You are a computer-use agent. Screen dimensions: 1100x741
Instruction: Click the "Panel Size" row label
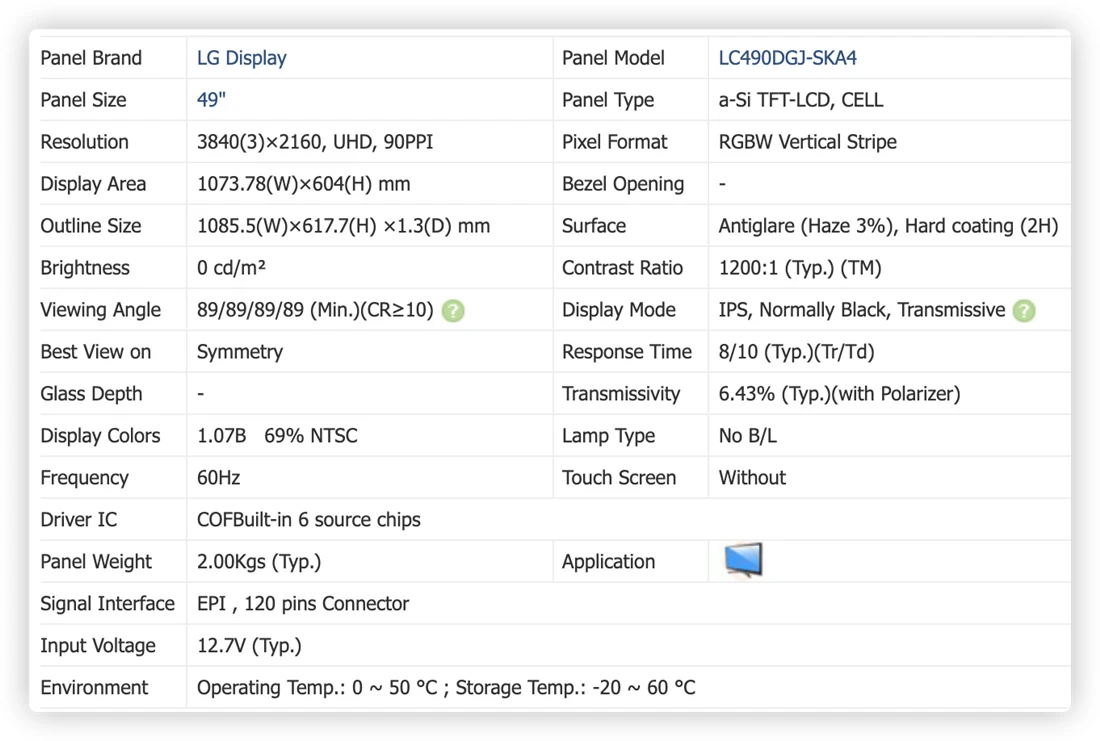[x=83, y=100]
